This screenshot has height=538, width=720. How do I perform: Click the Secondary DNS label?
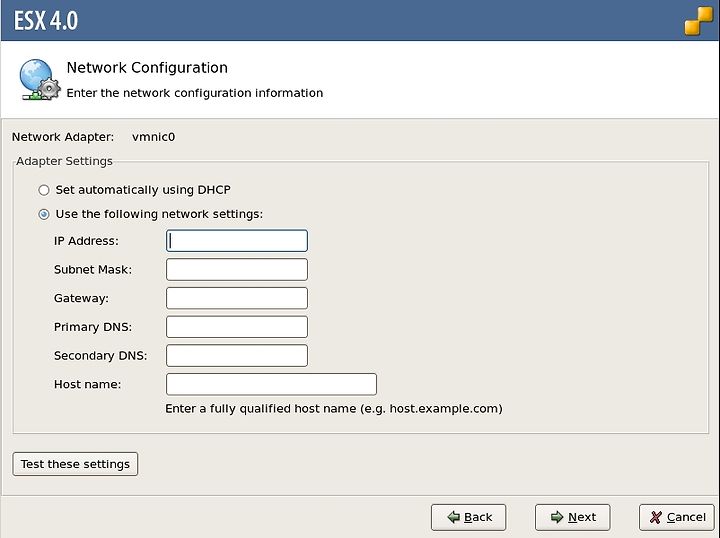pyautogui.click(x=101, y=356)
